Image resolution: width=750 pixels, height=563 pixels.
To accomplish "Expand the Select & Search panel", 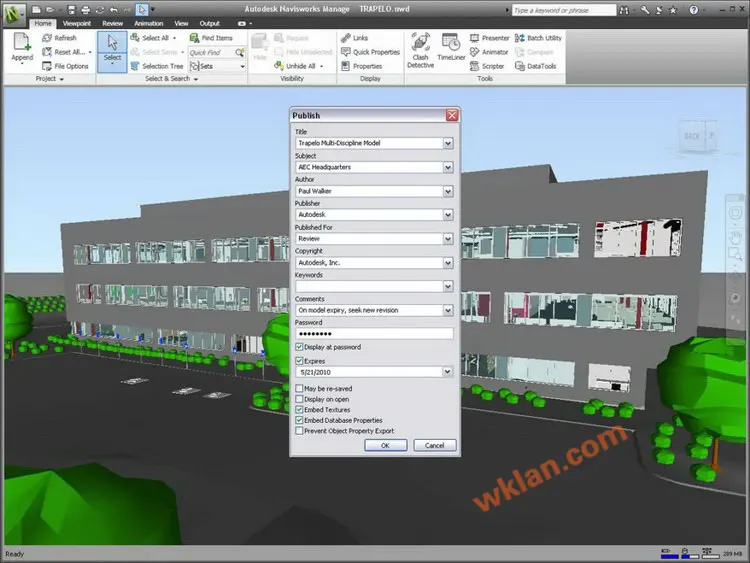I will pos(196,79).
